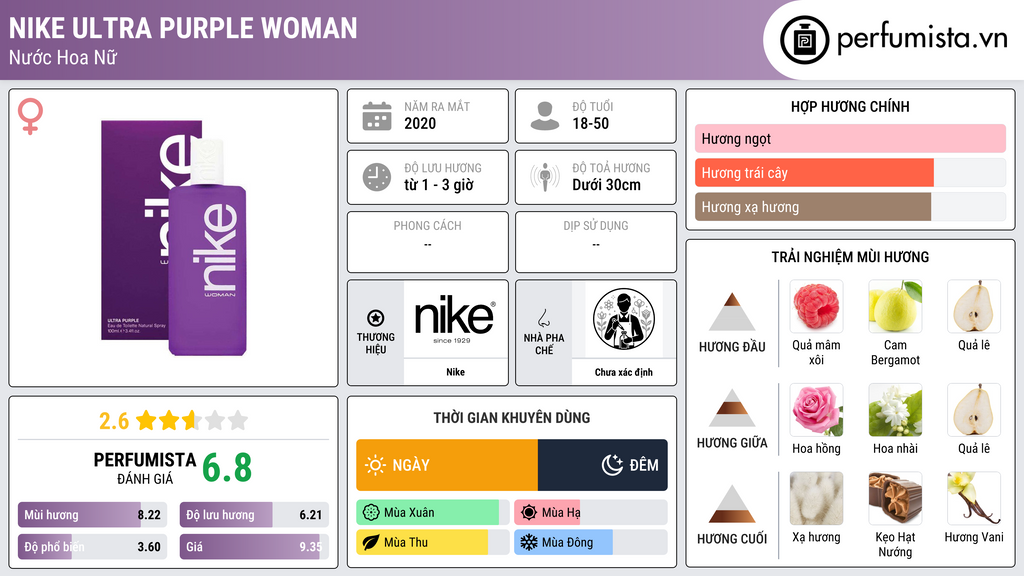Click the perfumista.vn perfume bottle logo icon
Screen dimensions: 1024x576
tap(804, 40)
